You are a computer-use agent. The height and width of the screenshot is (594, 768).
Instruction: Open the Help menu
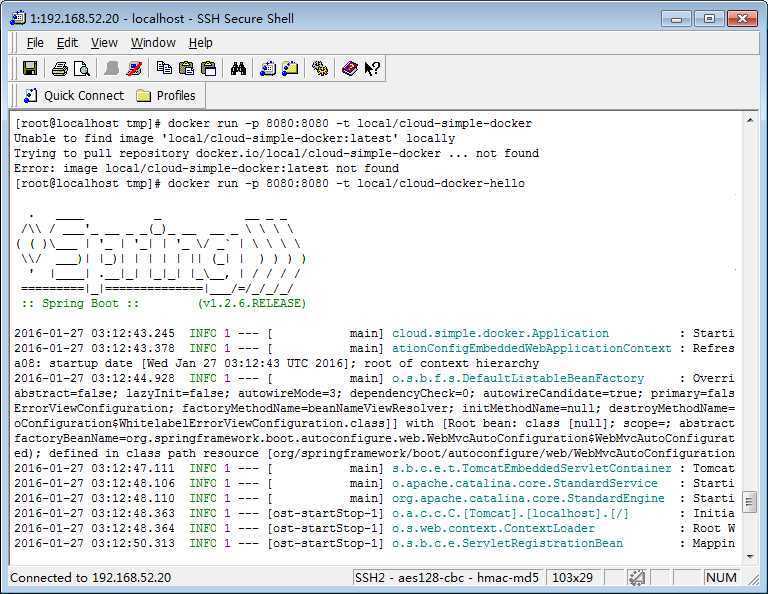[201, 43]
